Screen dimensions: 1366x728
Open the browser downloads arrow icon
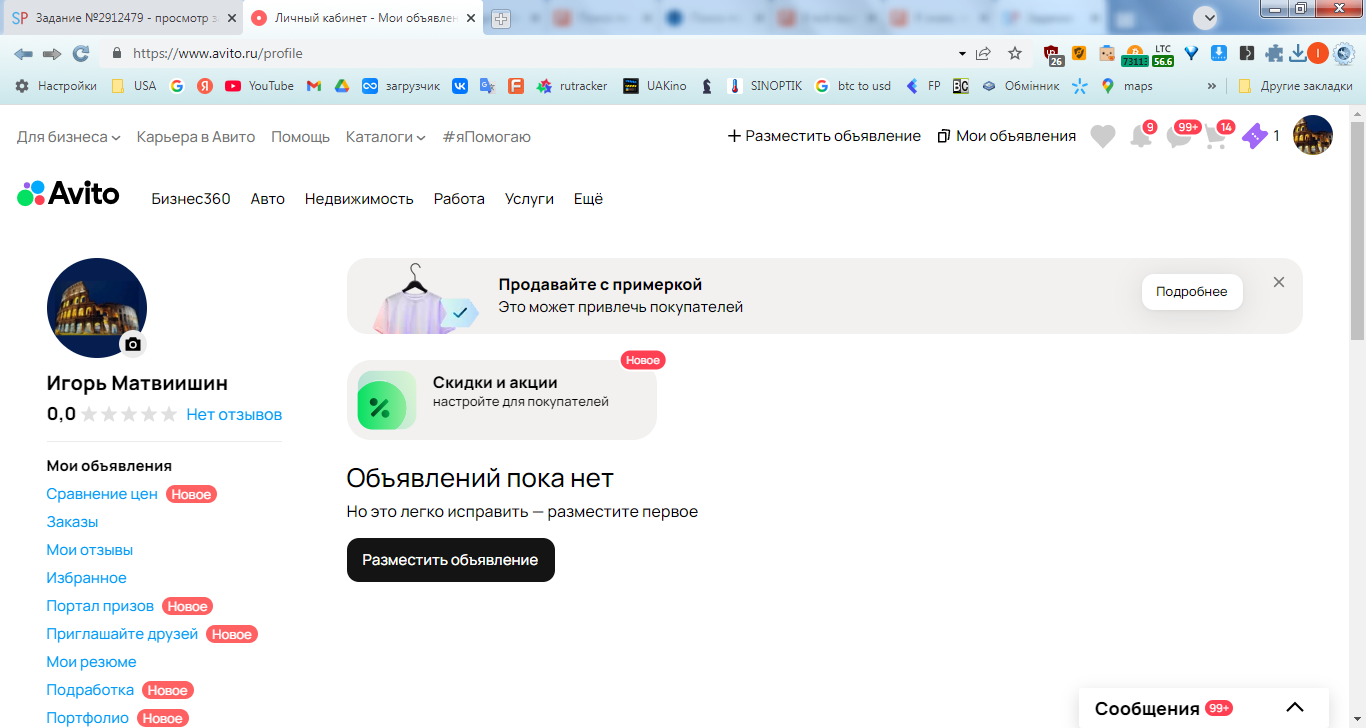[x=1298, y=53]
